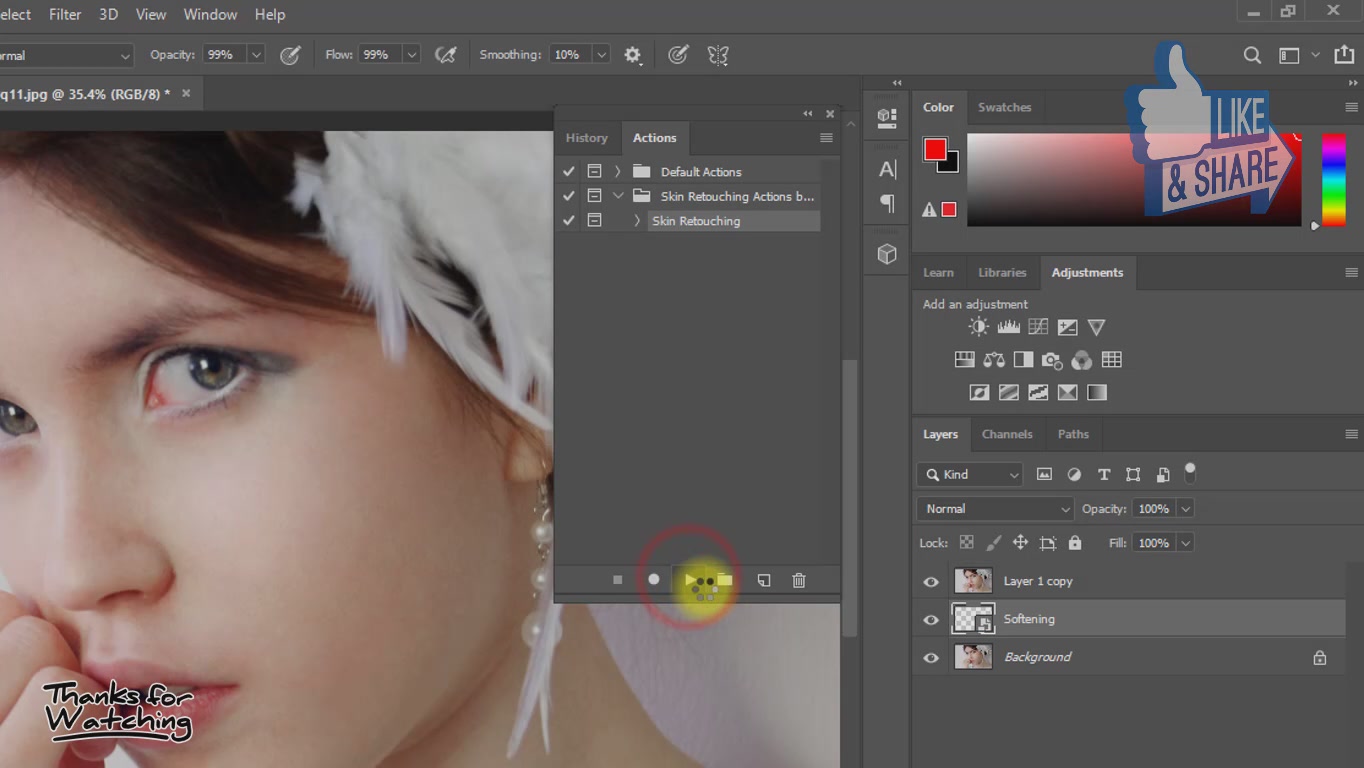Add a Brightness/Contrast adjustment
Image resolution: width=1364 pixels, height=768 pixels.
coord(978,327)
